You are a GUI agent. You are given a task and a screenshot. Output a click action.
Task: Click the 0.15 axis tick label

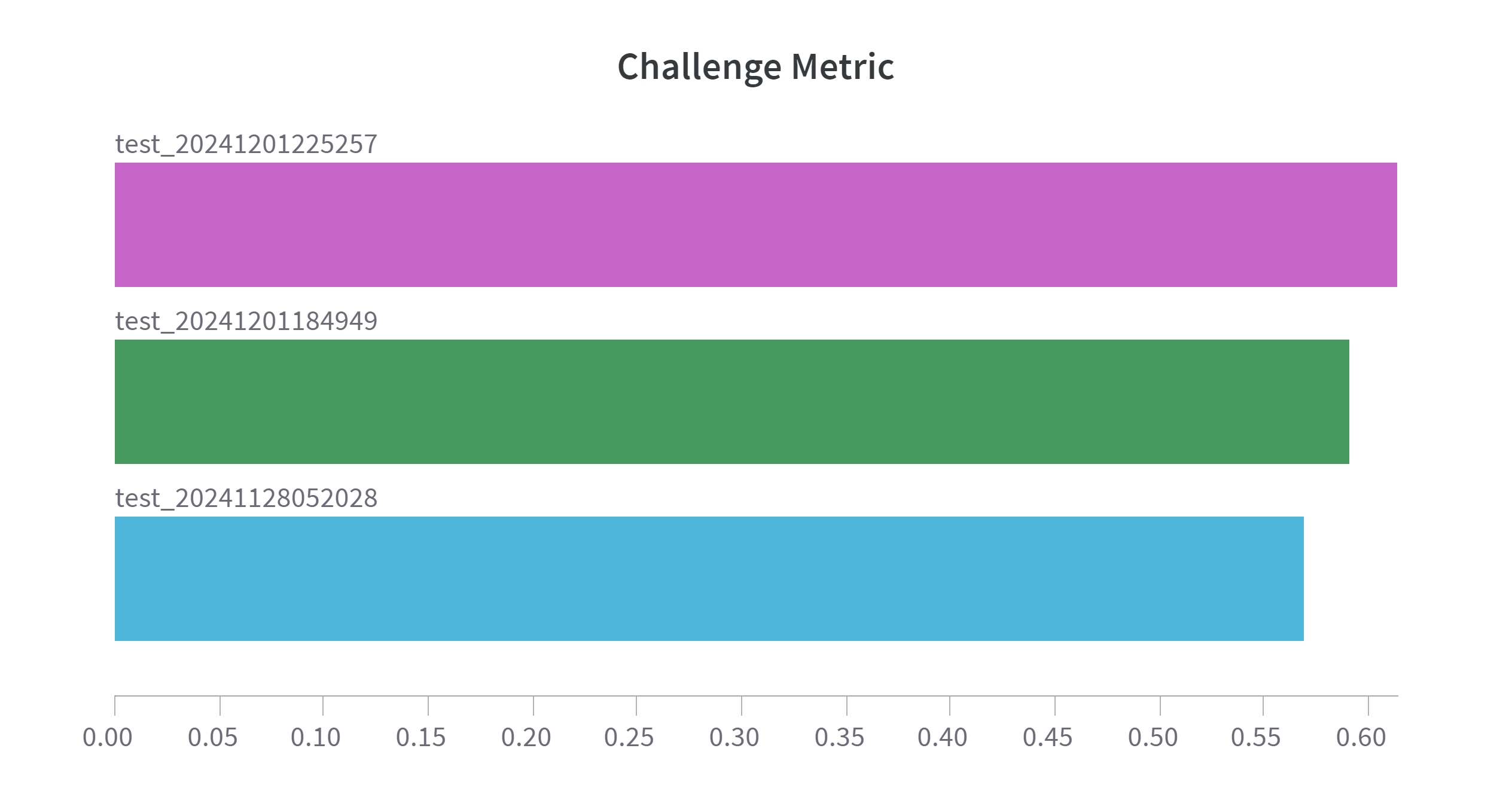(x=421, y=737)
